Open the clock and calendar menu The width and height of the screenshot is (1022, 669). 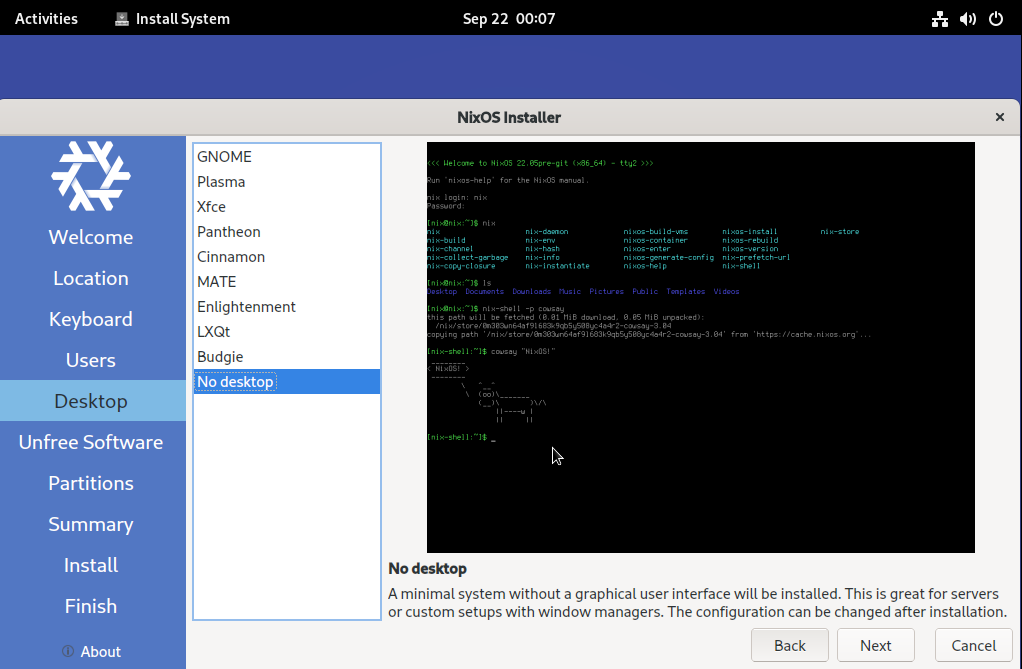tap(509, 19)
